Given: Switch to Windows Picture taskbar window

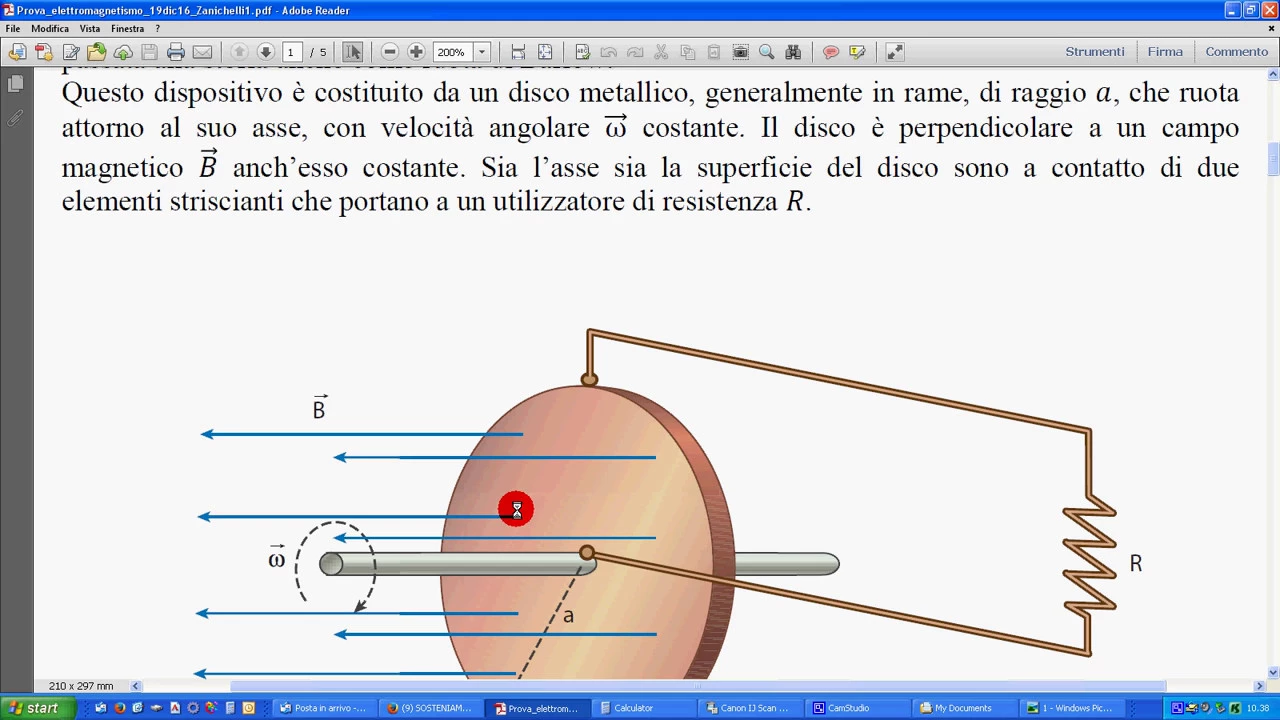Looking at the screenshot, I should point(1072,708).
